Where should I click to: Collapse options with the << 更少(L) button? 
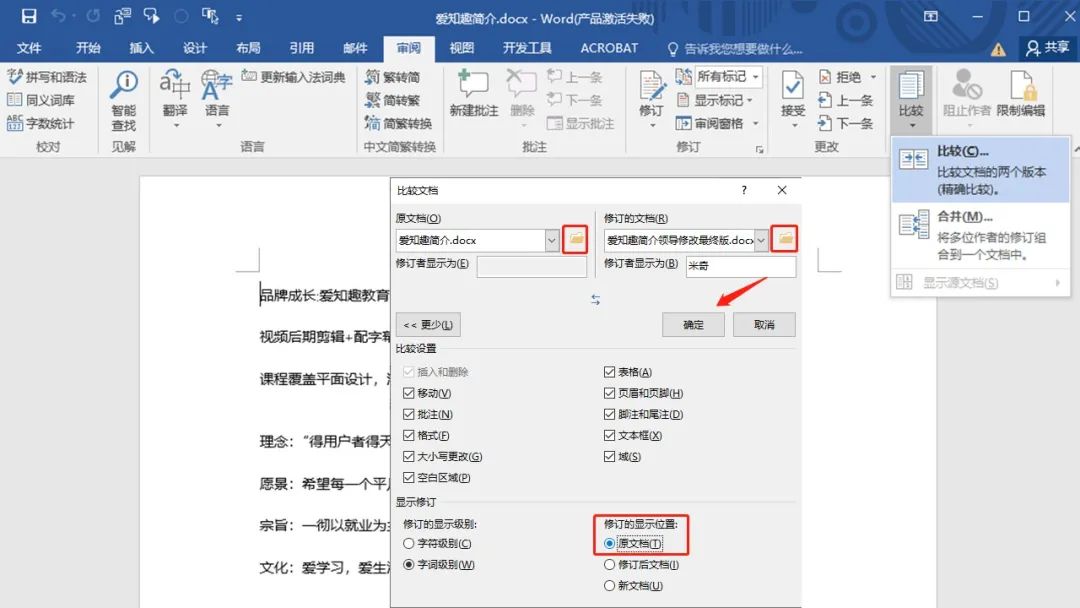click(428, 325)
